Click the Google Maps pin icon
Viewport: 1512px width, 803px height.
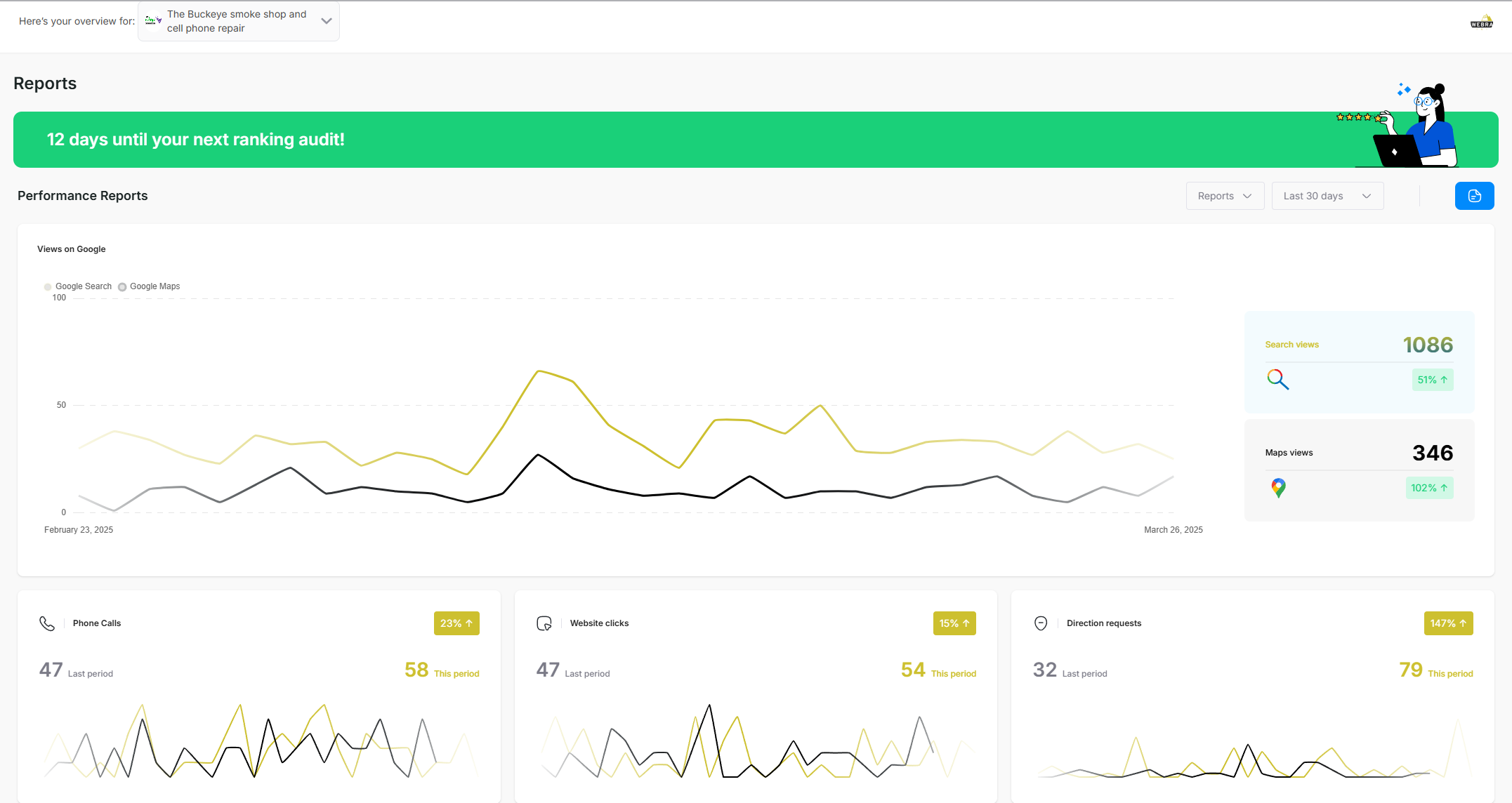coord(1278,488)
